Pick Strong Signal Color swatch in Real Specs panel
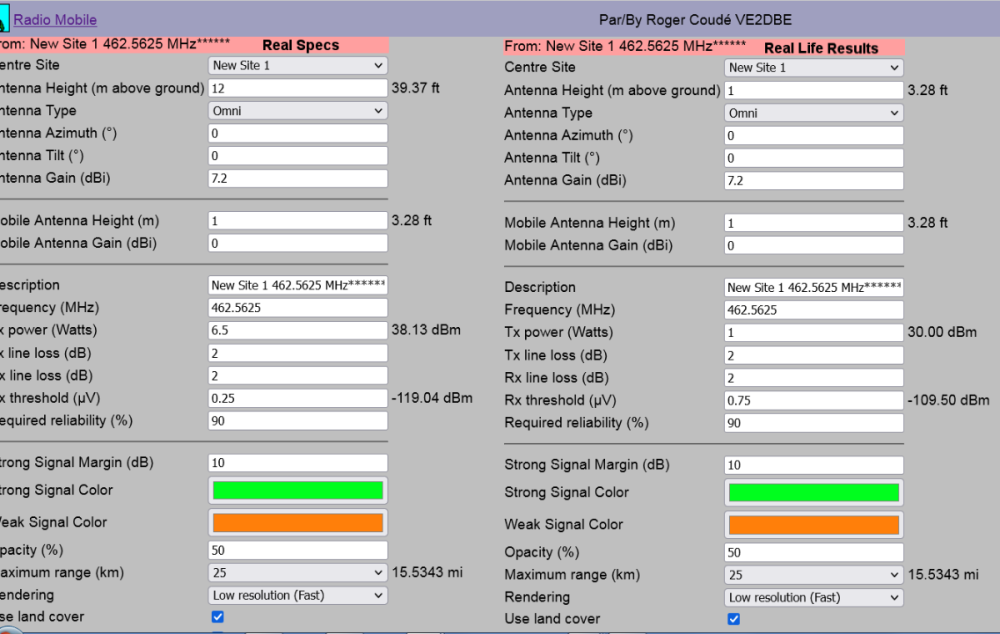Screen dimensions: 1000x634 click(x=297, y=490)
